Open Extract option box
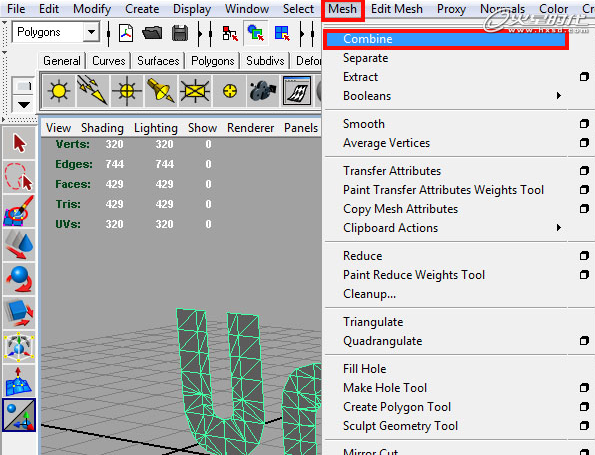The image size is (595, 455). point(584,77)
